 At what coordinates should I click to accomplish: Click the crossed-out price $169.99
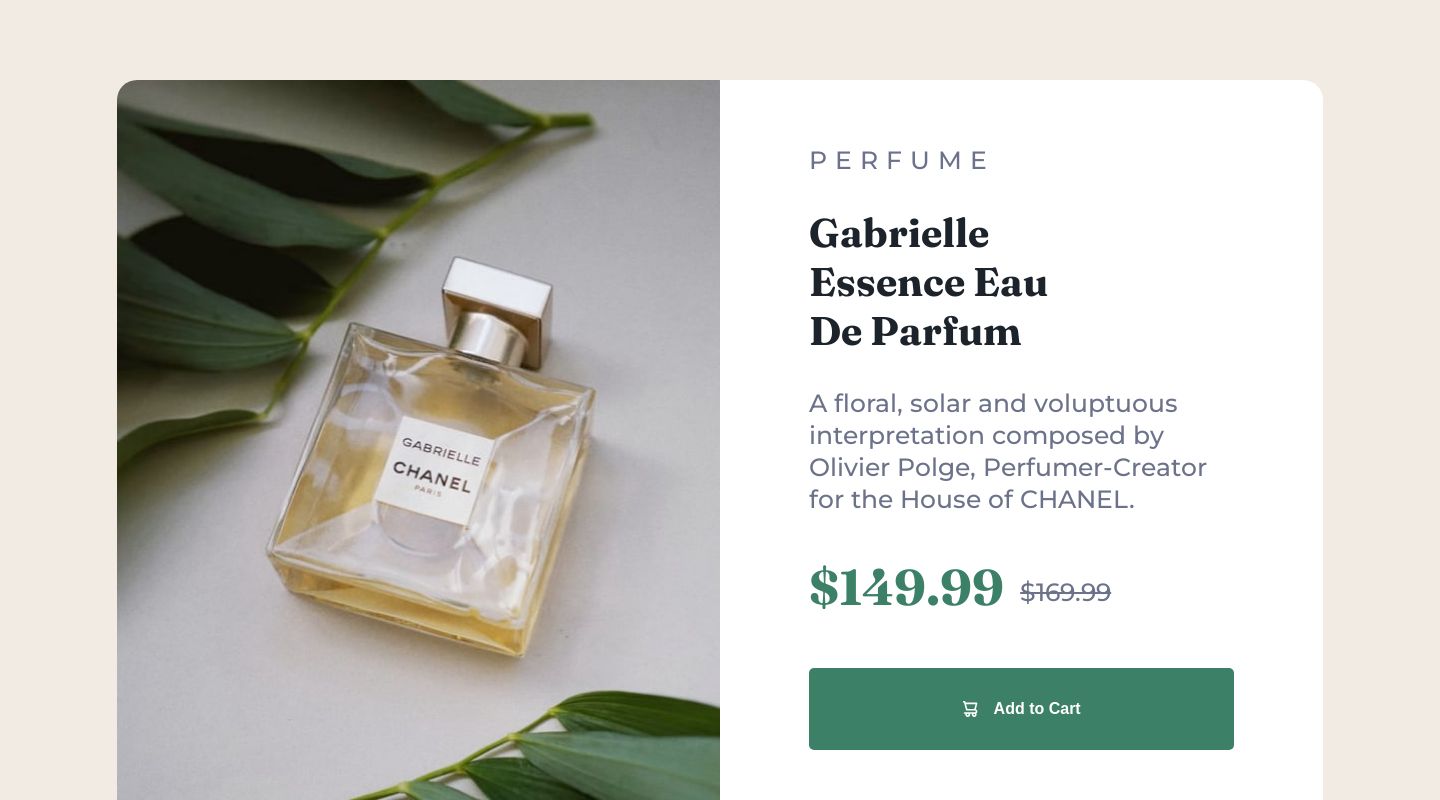pos(1065,592)
